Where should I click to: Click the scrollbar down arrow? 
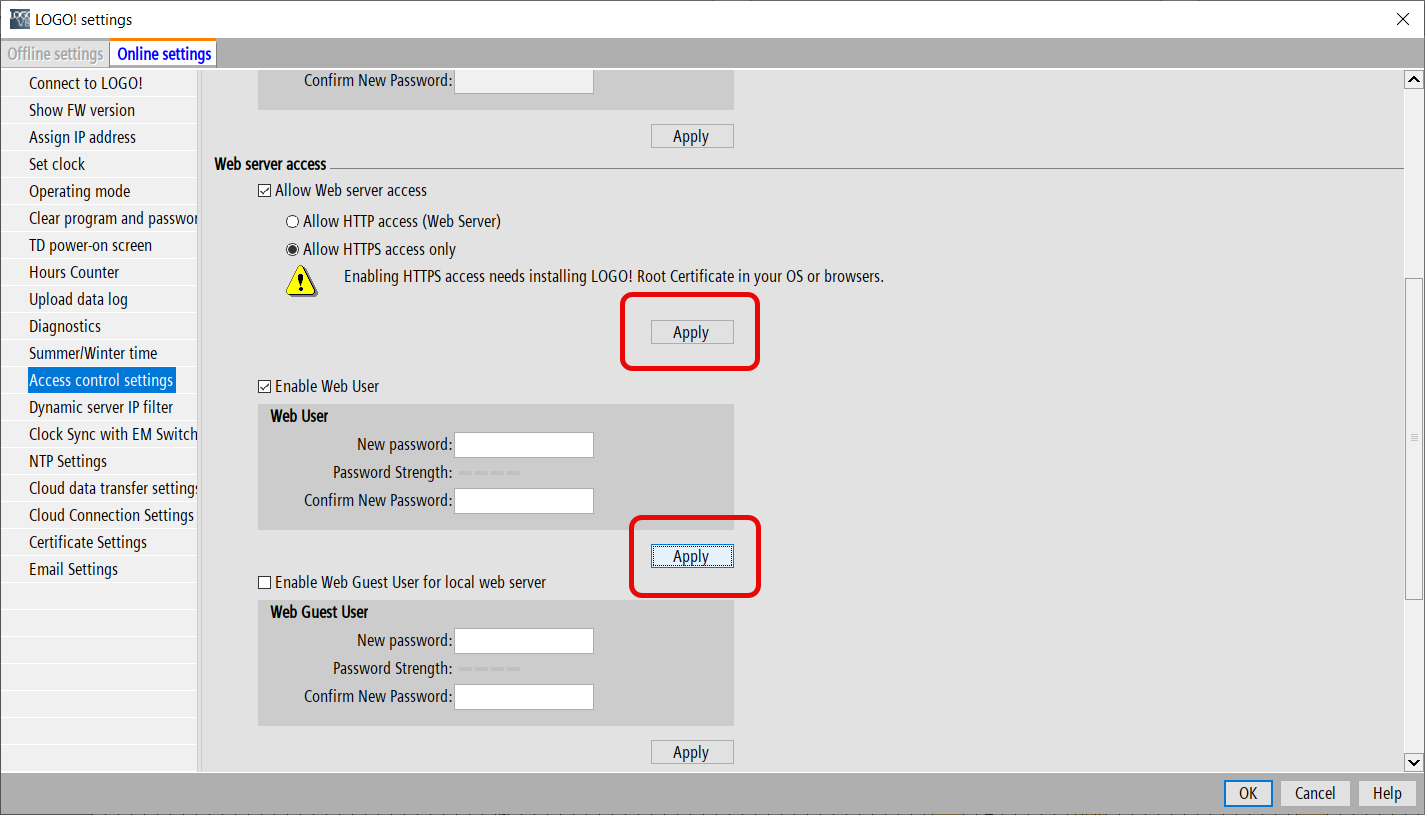1414,762
